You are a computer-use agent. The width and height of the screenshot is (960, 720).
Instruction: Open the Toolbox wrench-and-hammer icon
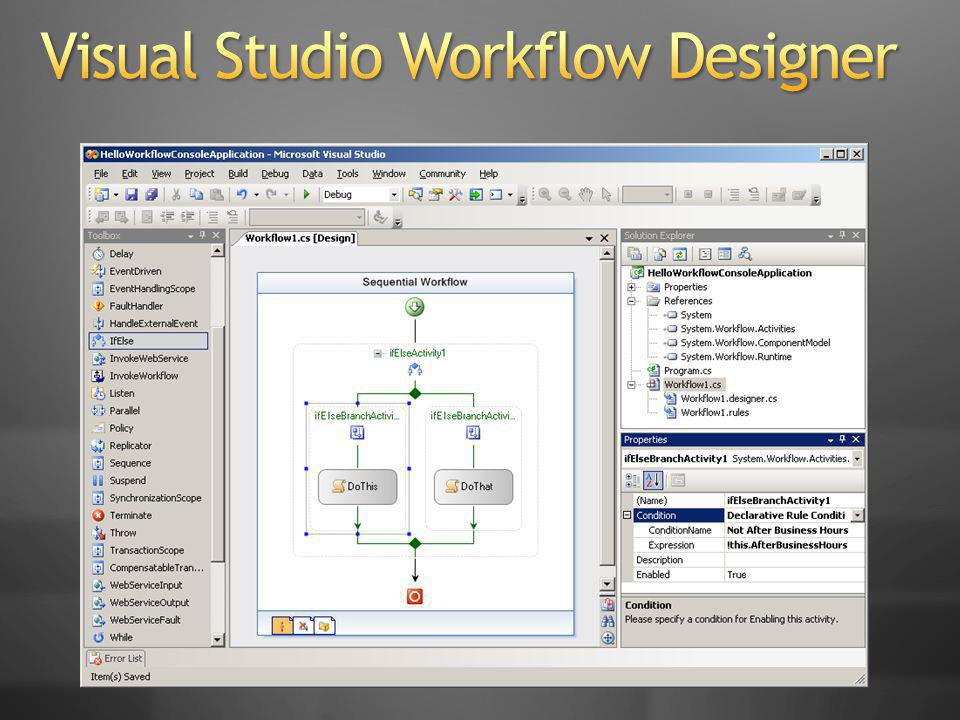(456, 195)
